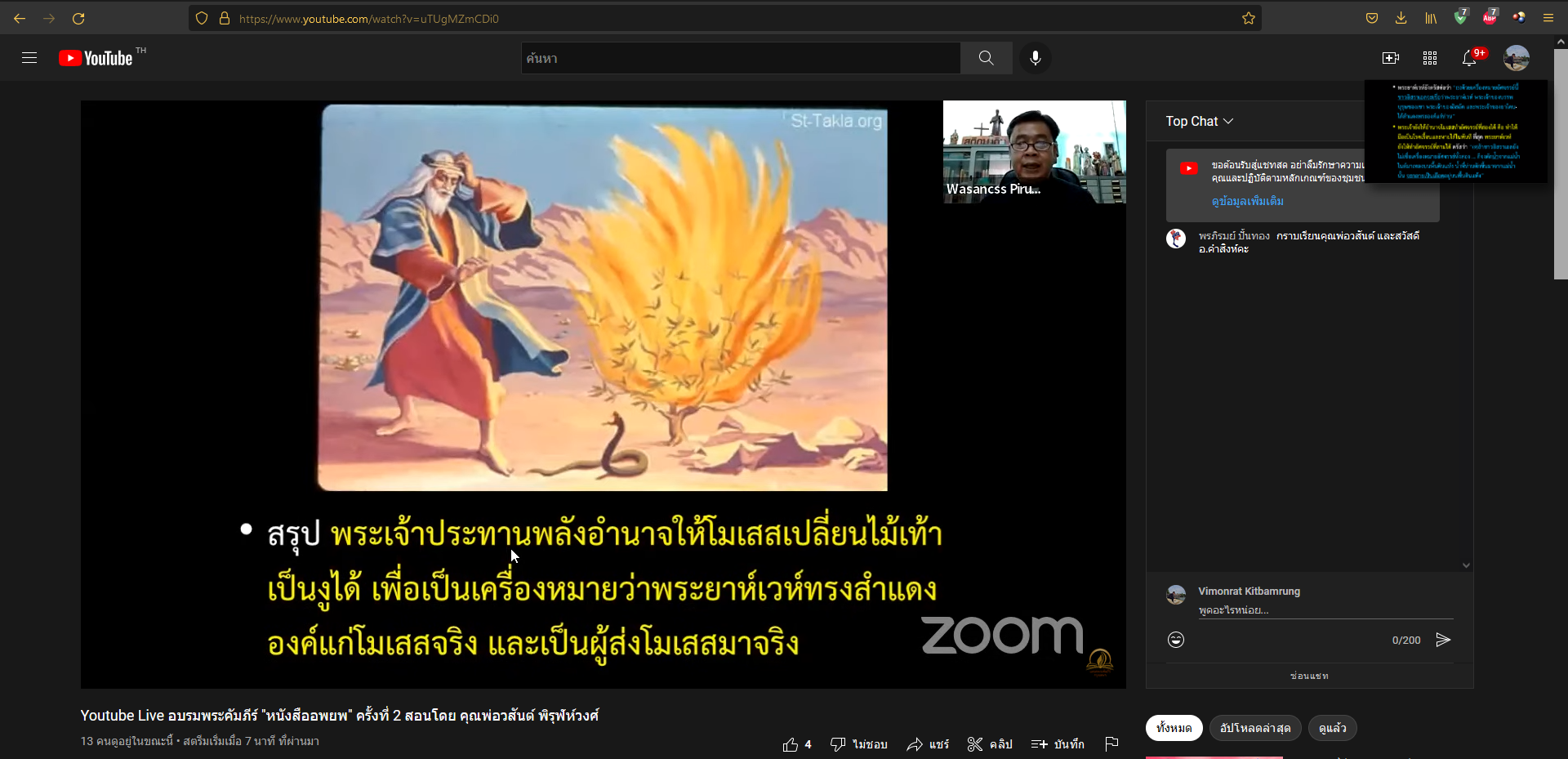Reload the page with the refresh icon
The width and height of the screenshot is (1568, 759).
(x=78, y=18)
